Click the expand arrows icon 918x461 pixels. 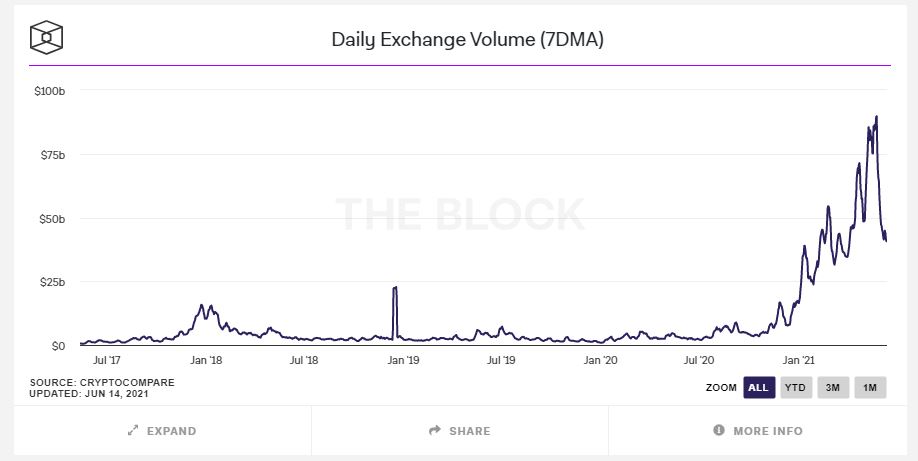133,431
